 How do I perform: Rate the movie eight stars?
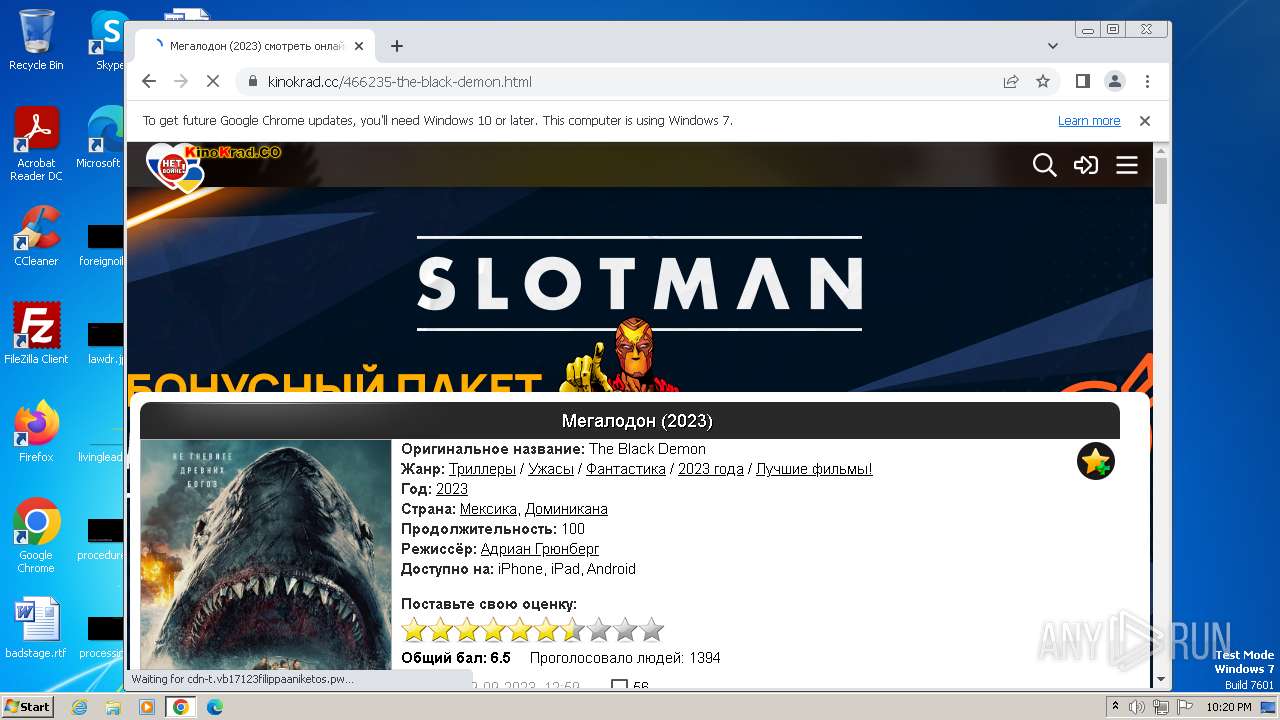[598, 630]
